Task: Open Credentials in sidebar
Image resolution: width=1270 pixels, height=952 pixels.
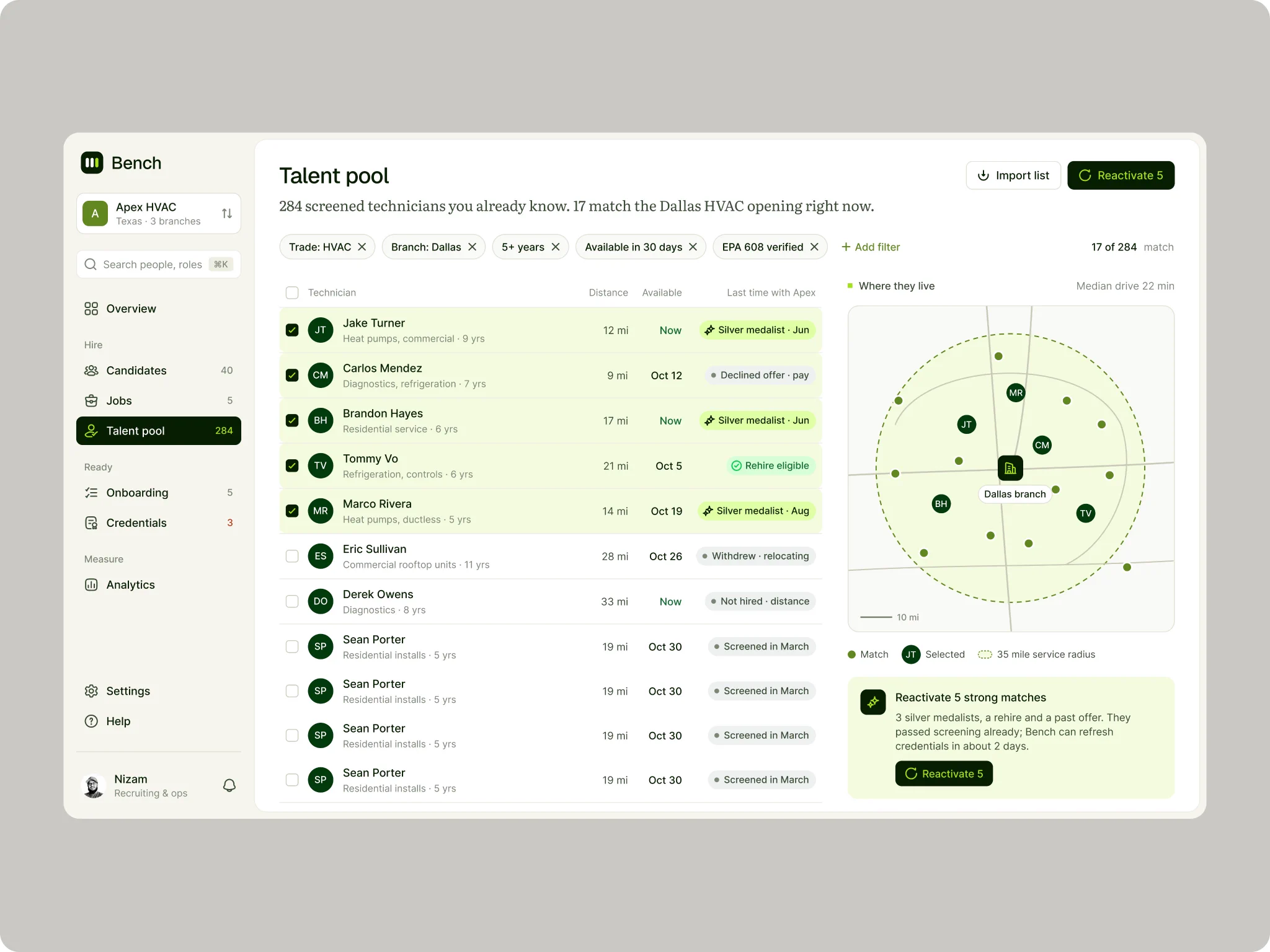Action: pos(159,523)
